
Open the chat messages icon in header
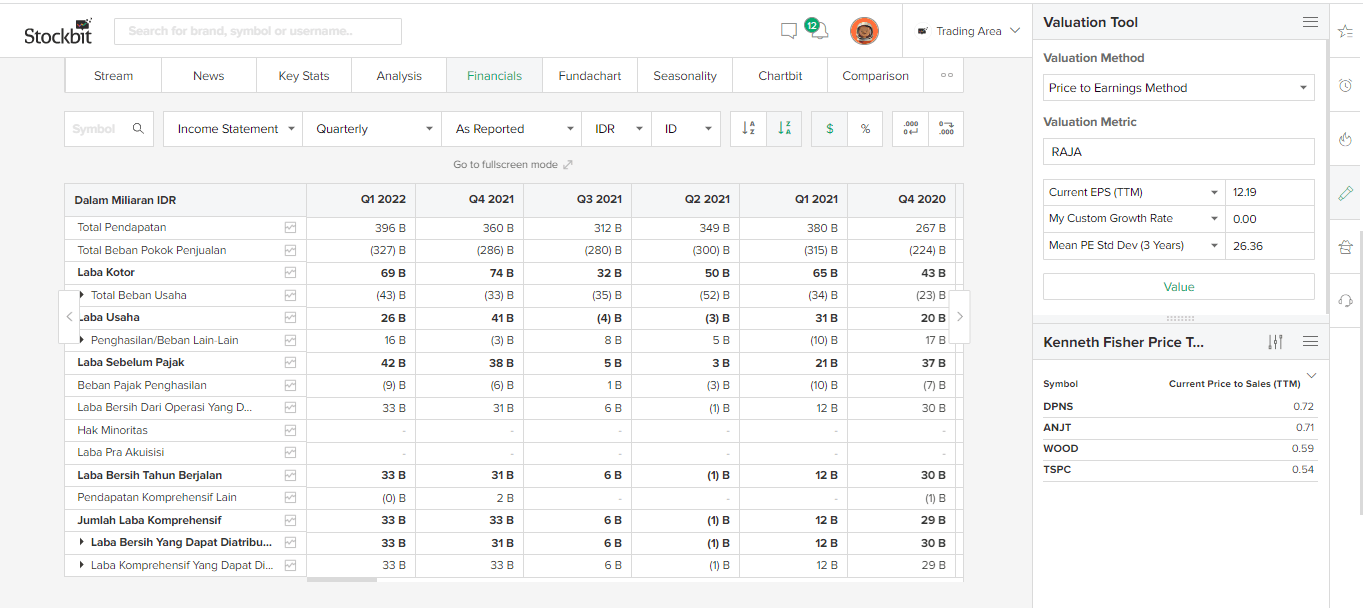point(789,31)
